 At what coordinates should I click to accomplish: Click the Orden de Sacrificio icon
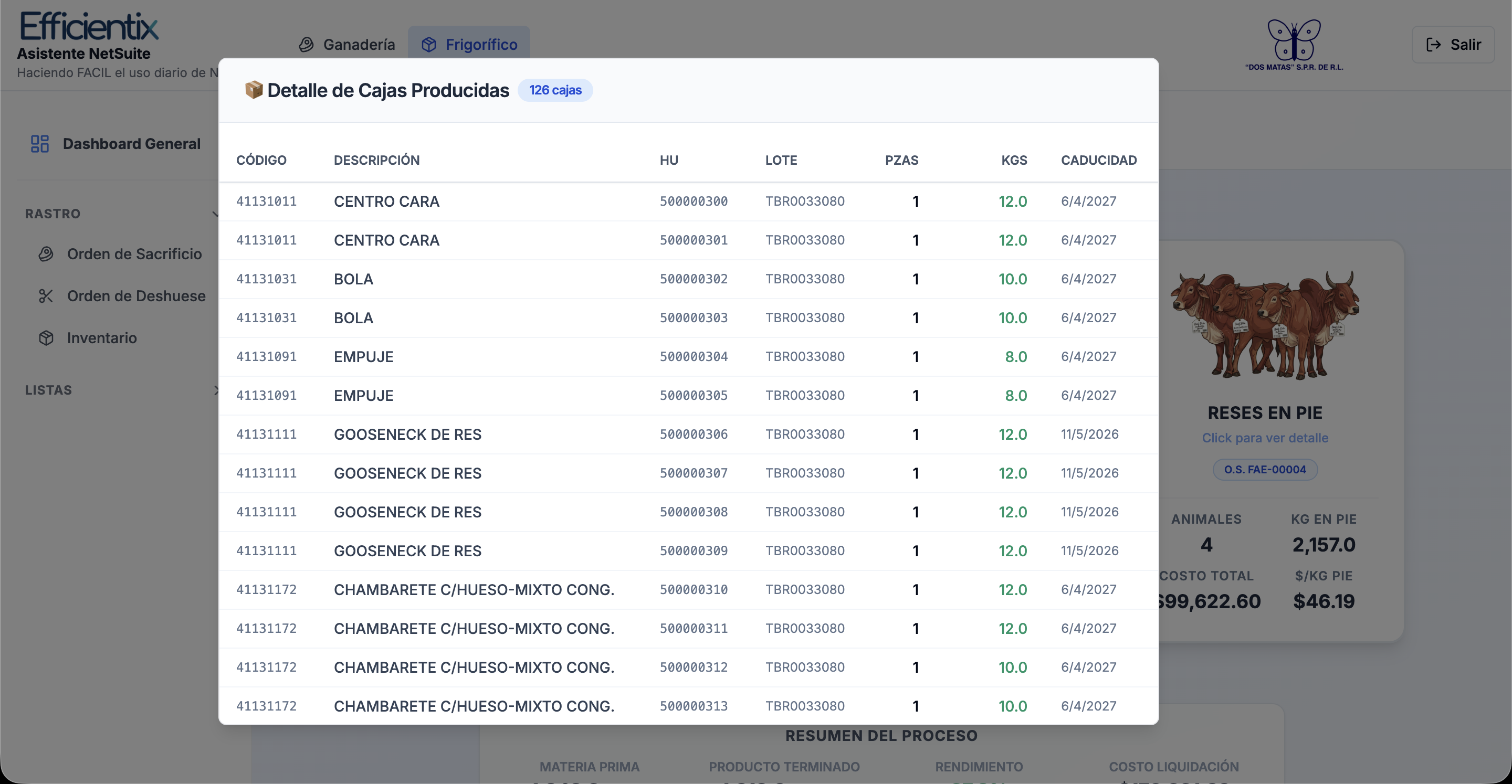(46, 254)
